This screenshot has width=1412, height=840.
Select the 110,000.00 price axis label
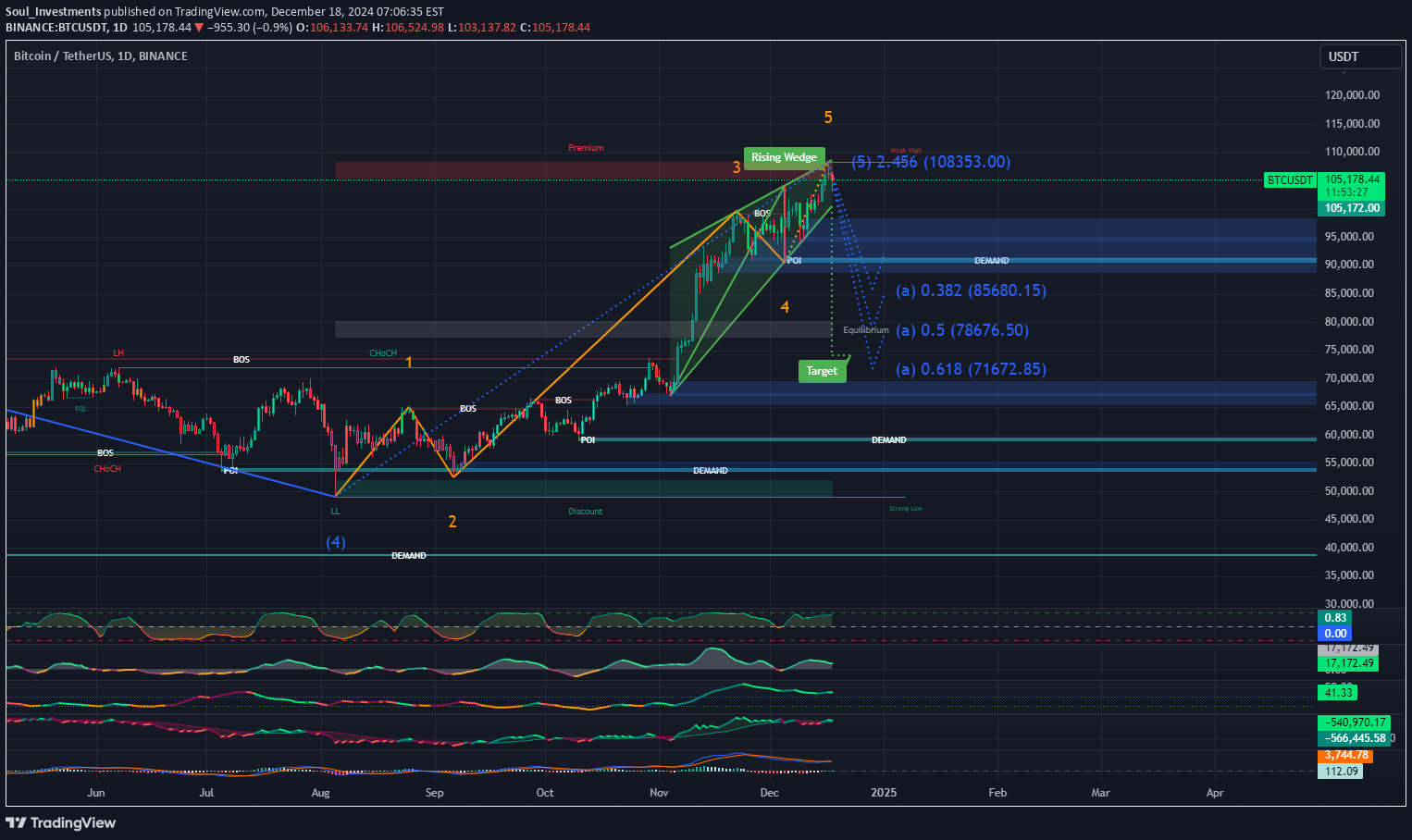(1352, 152)
